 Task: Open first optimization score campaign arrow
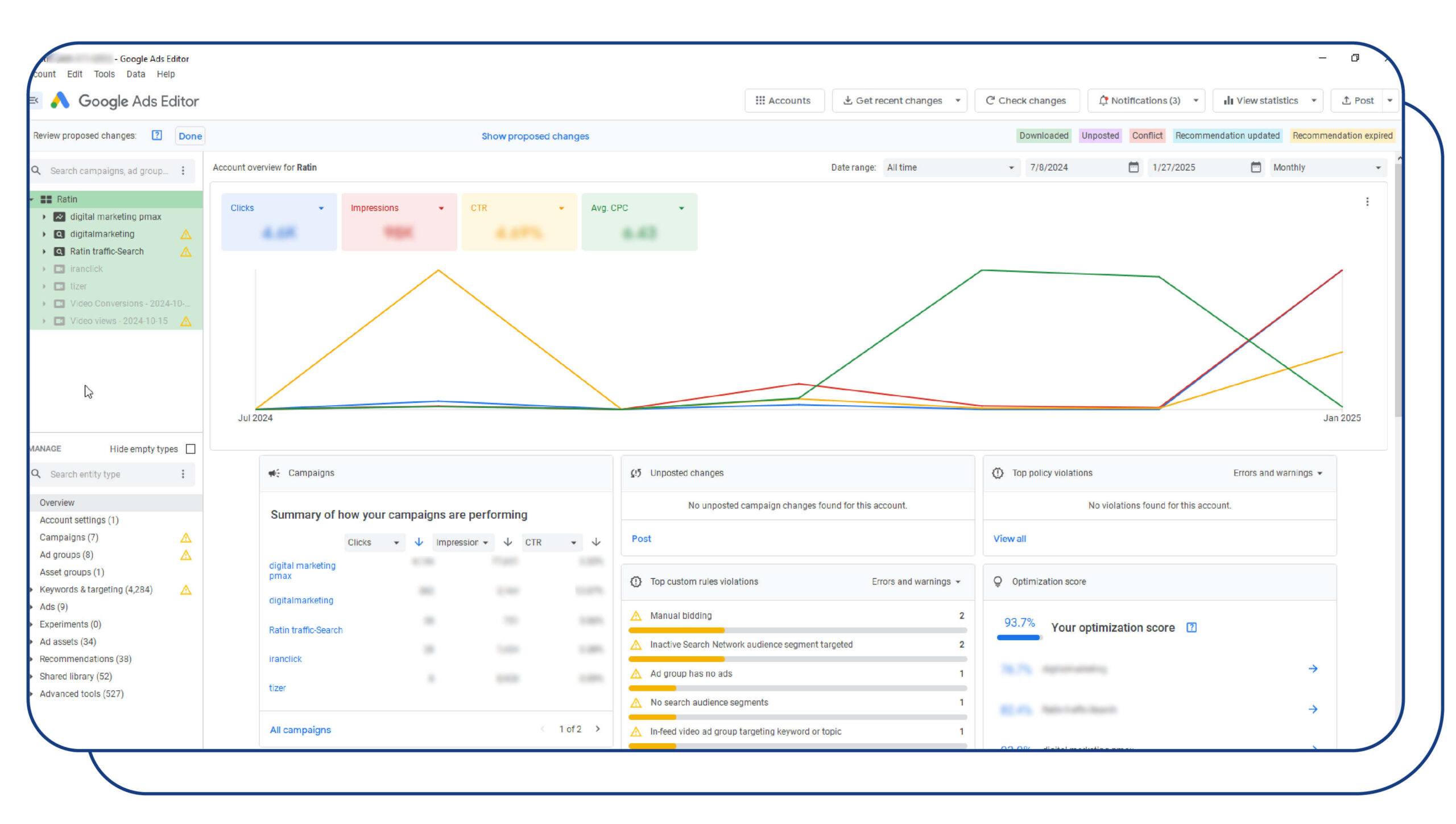pos(1312,668)
